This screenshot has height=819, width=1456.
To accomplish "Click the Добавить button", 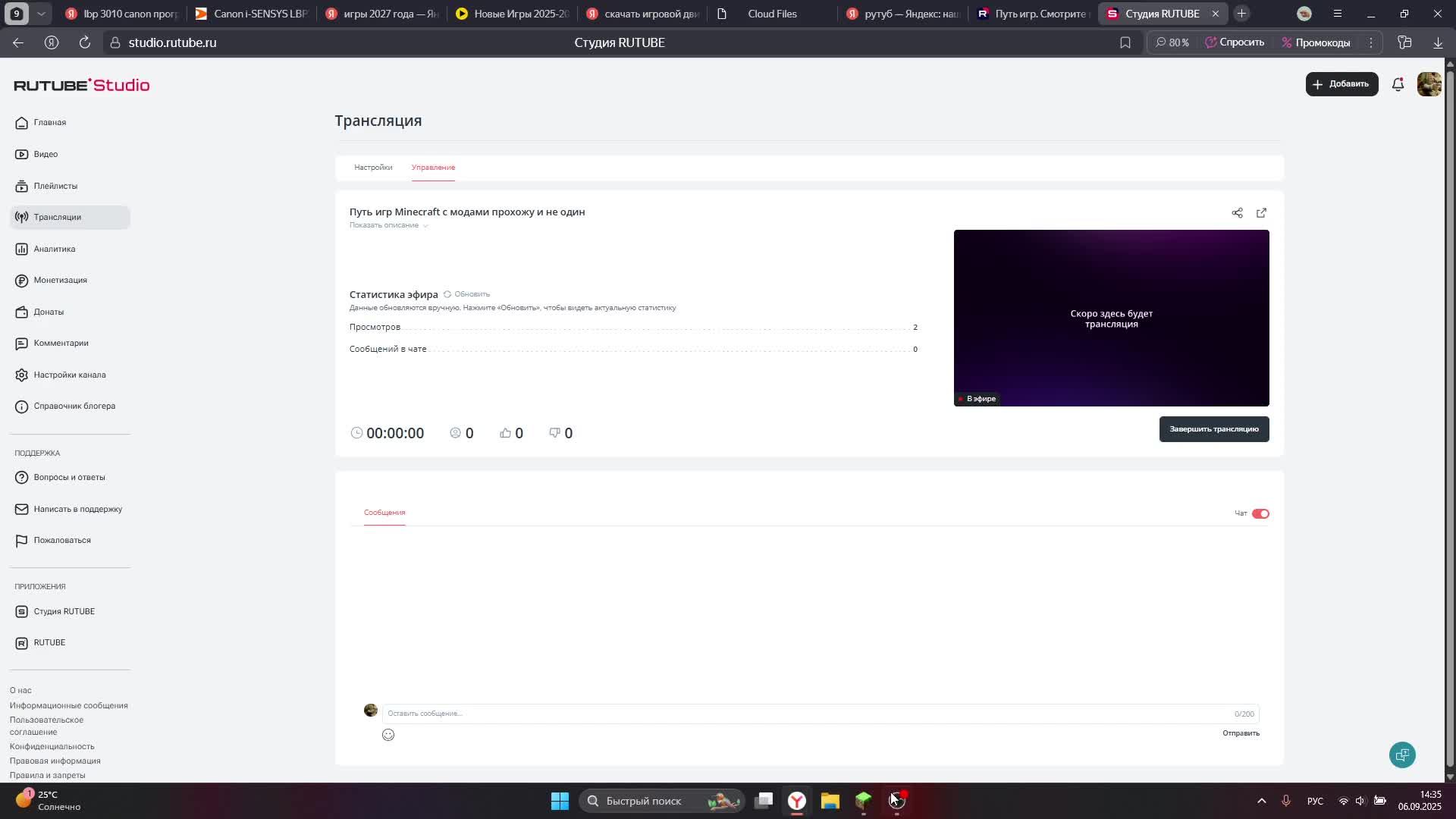I will tap(1341, 84).
